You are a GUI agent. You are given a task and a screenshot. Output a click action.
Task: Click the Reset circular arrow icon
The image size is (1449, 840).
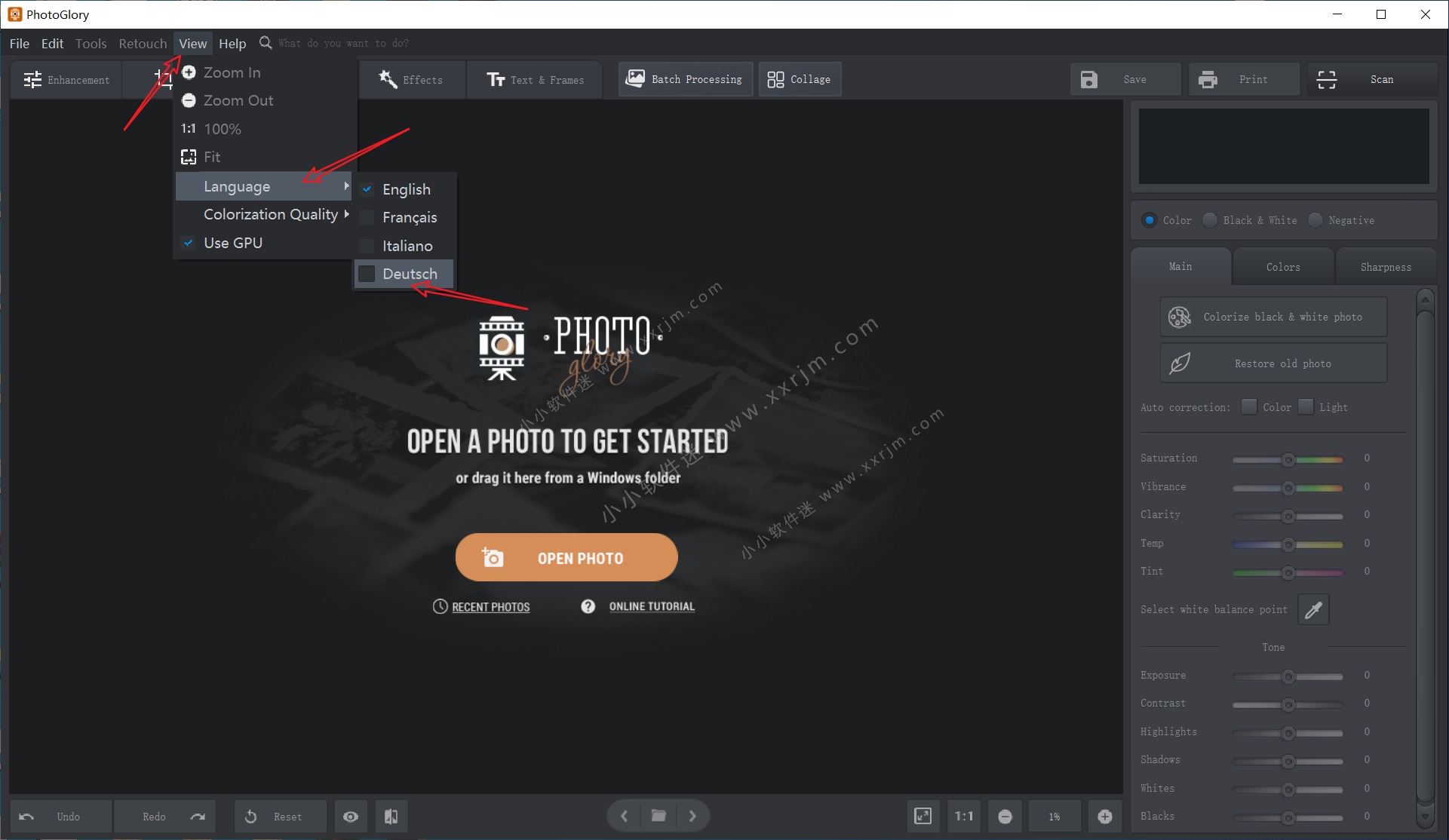[x=251, y=817]
